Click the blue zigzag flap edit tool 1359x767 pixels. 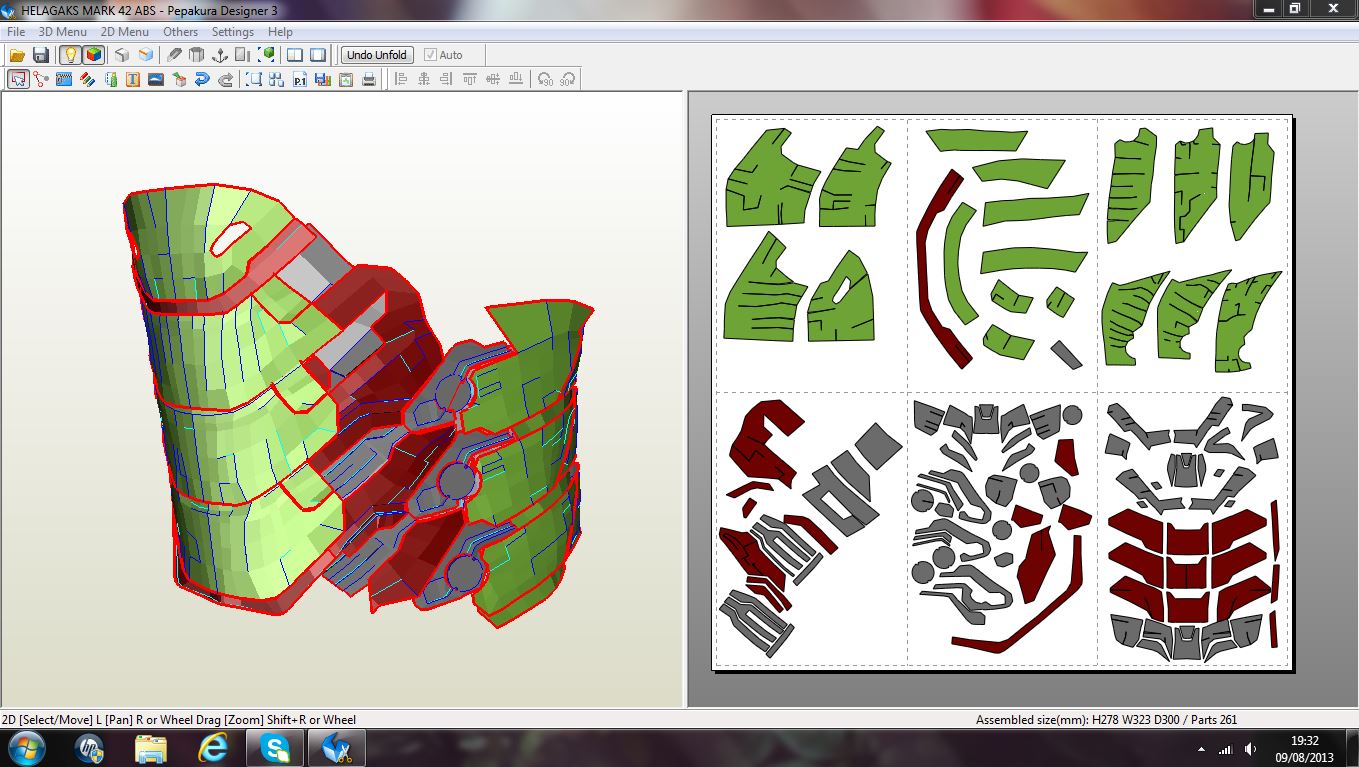point(64,79)
